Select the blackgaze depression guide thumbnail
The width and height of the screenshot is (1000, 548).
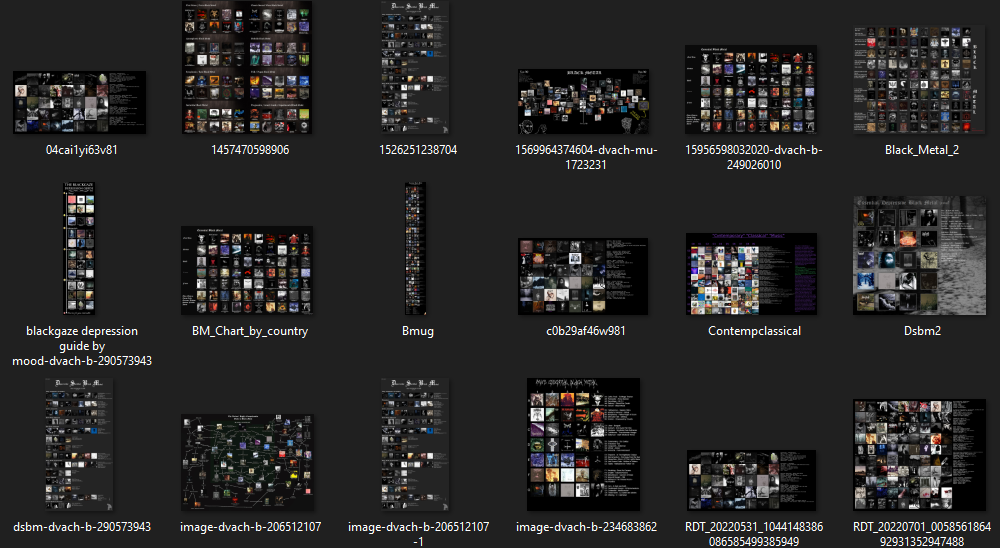click(x=79, y=248)
